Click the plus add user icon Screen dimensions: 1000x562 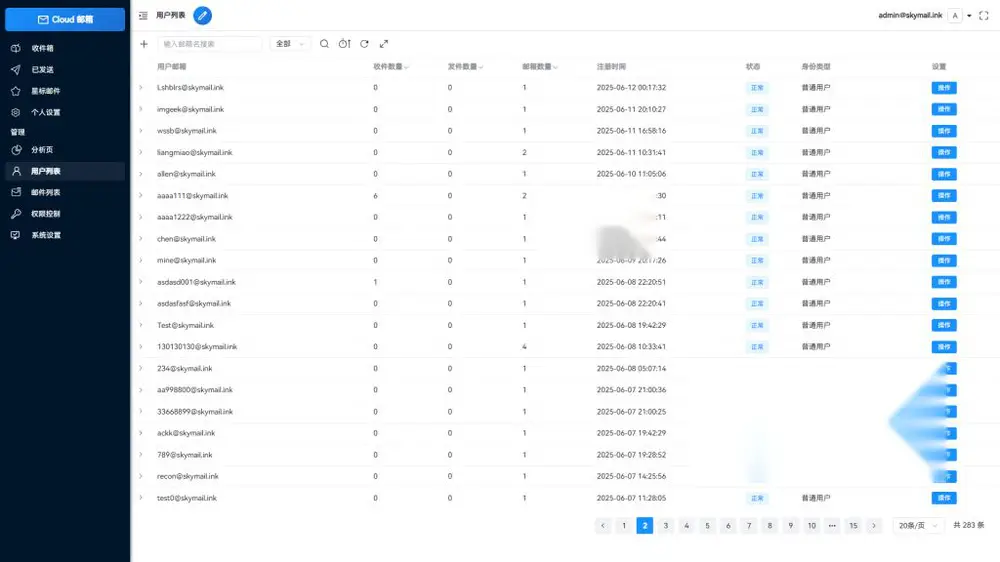pos(143,44)
